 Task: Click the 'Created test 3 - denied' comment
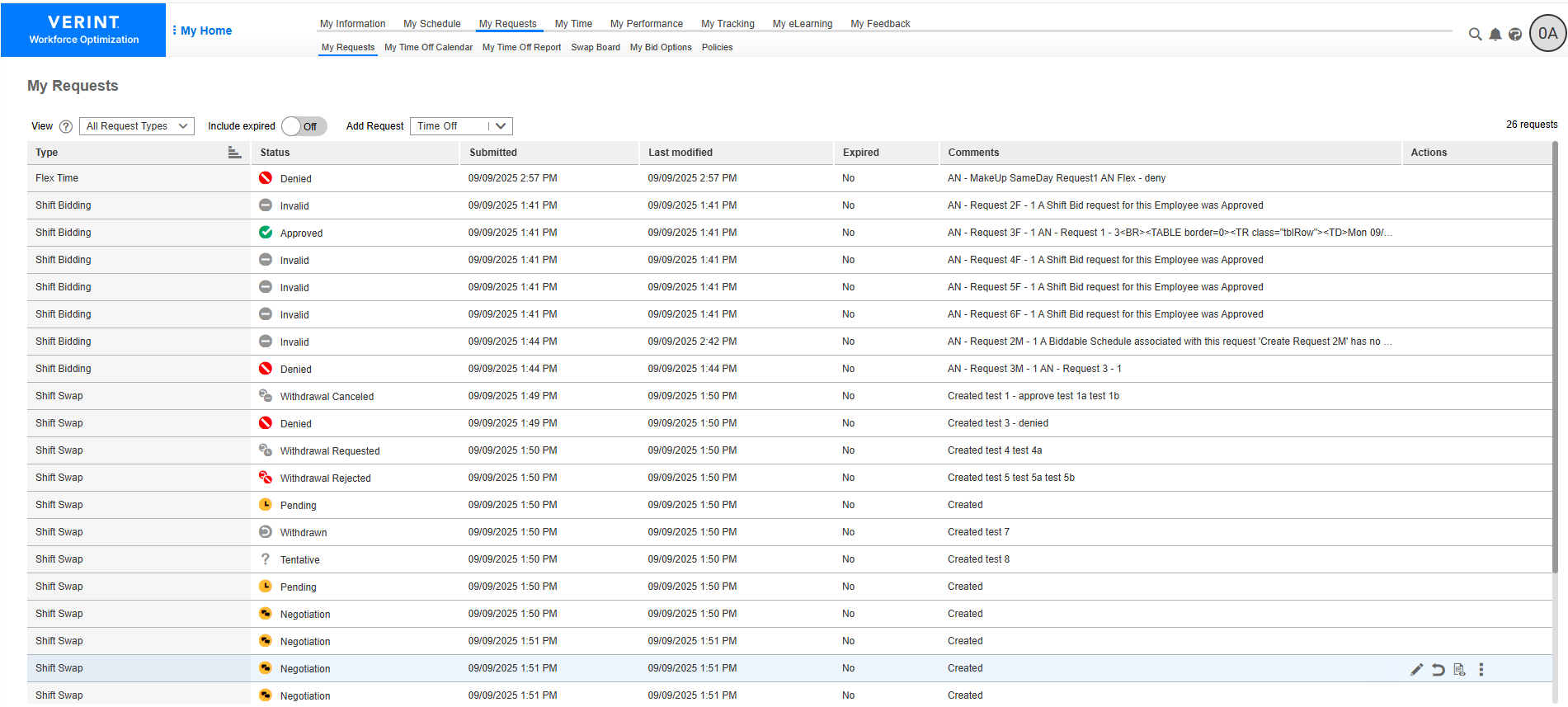(x=998, y=423)
